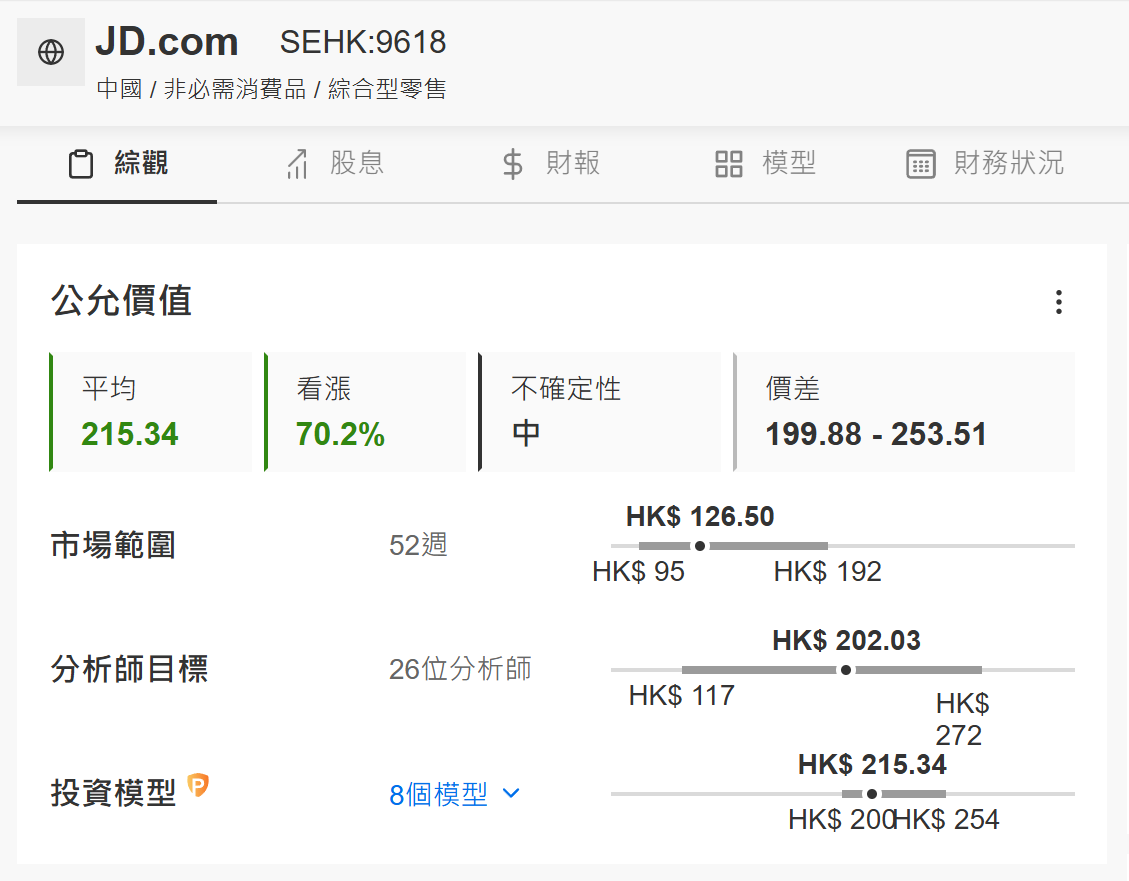Screen dimensions: 1129x881
Task: Click the 52-week high HK$ 192
Action: coord(828,571)
